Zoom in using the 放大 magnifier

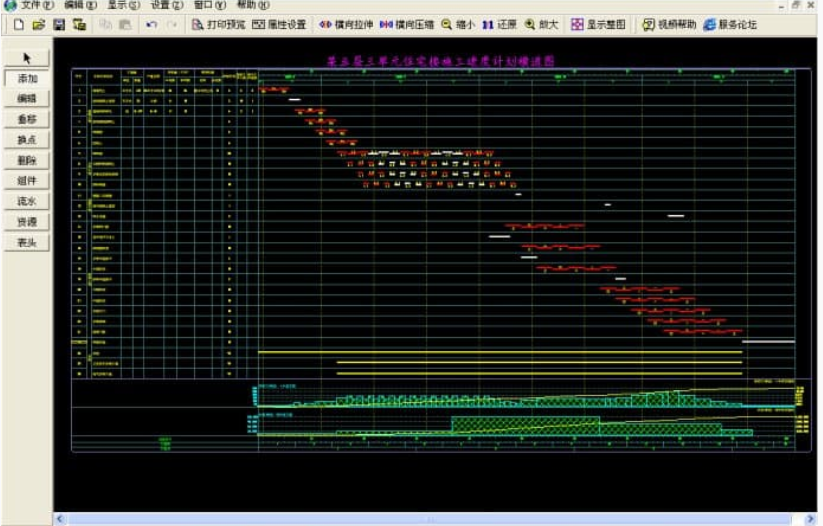[543, 24]
